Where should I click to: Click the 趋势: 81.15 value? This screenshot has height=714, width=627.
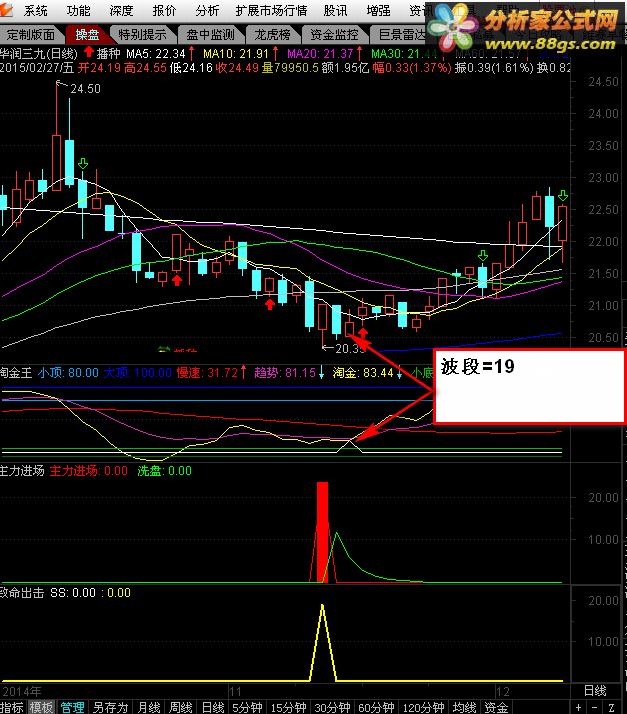(285, 373)
